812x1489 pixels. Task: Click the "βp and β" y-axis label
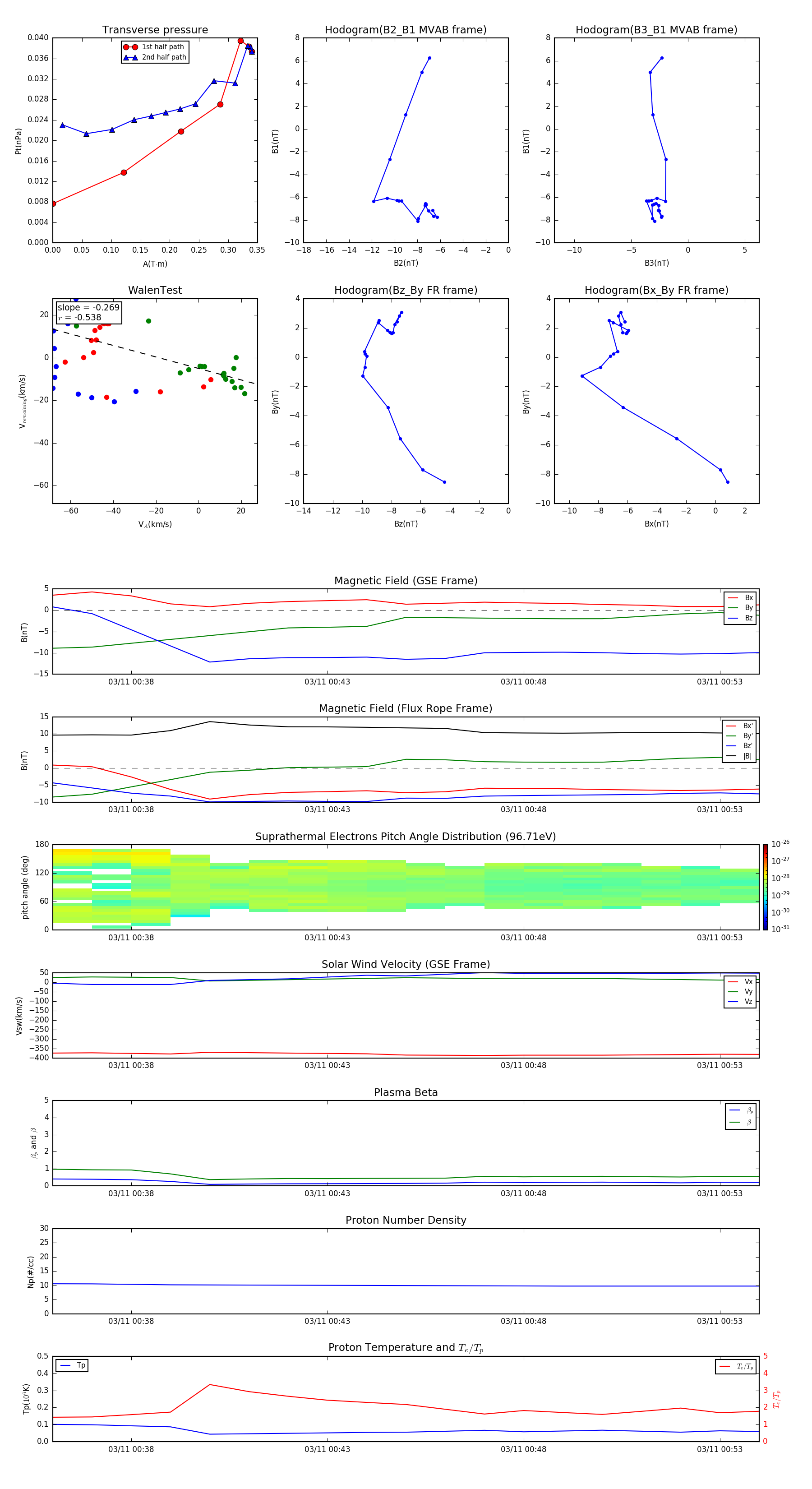(33, 1143)
